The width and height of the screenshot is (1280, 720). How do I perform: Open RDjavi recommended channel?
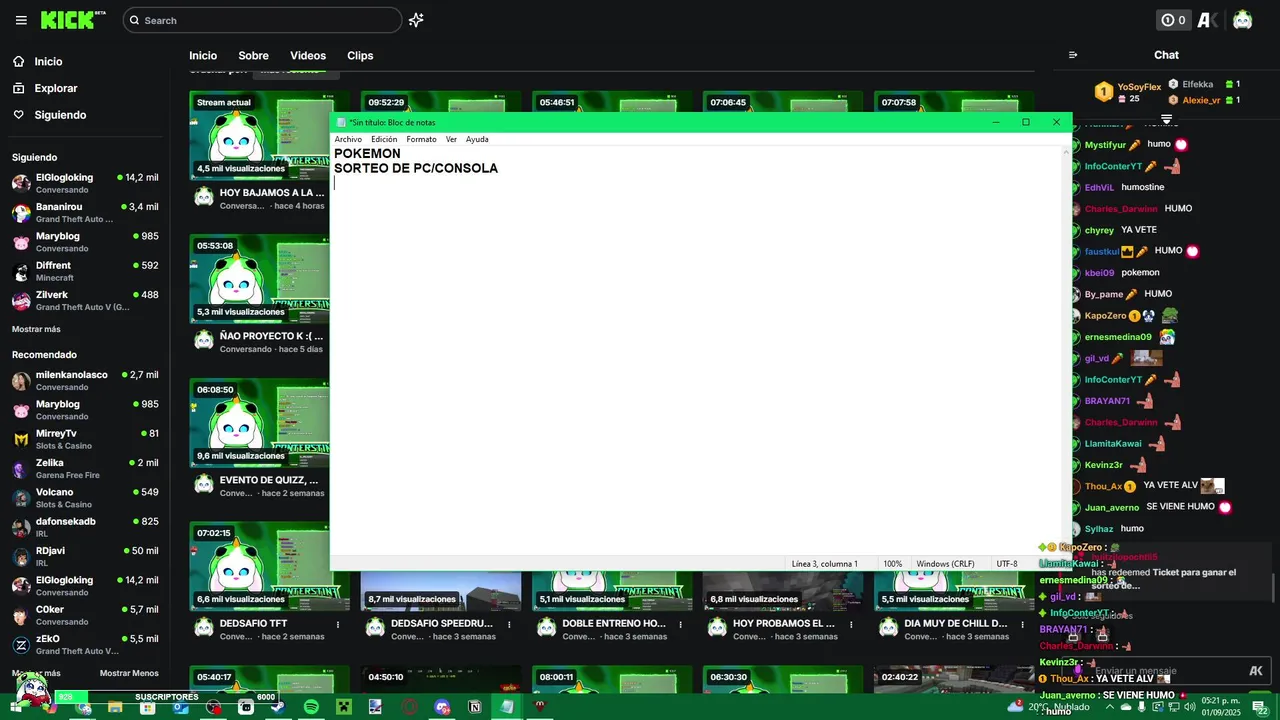tap(85, 556)
